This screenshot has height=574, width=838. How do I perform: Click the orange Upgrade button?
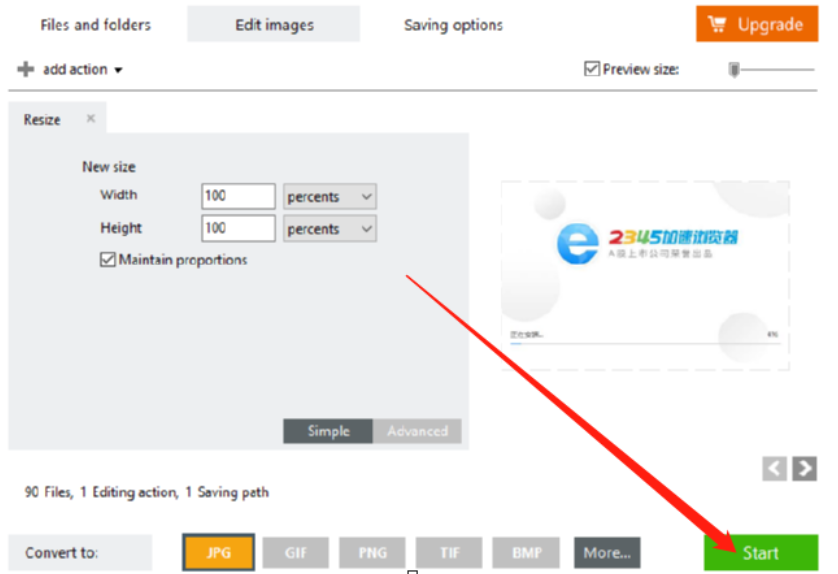[x=757, y=24]
